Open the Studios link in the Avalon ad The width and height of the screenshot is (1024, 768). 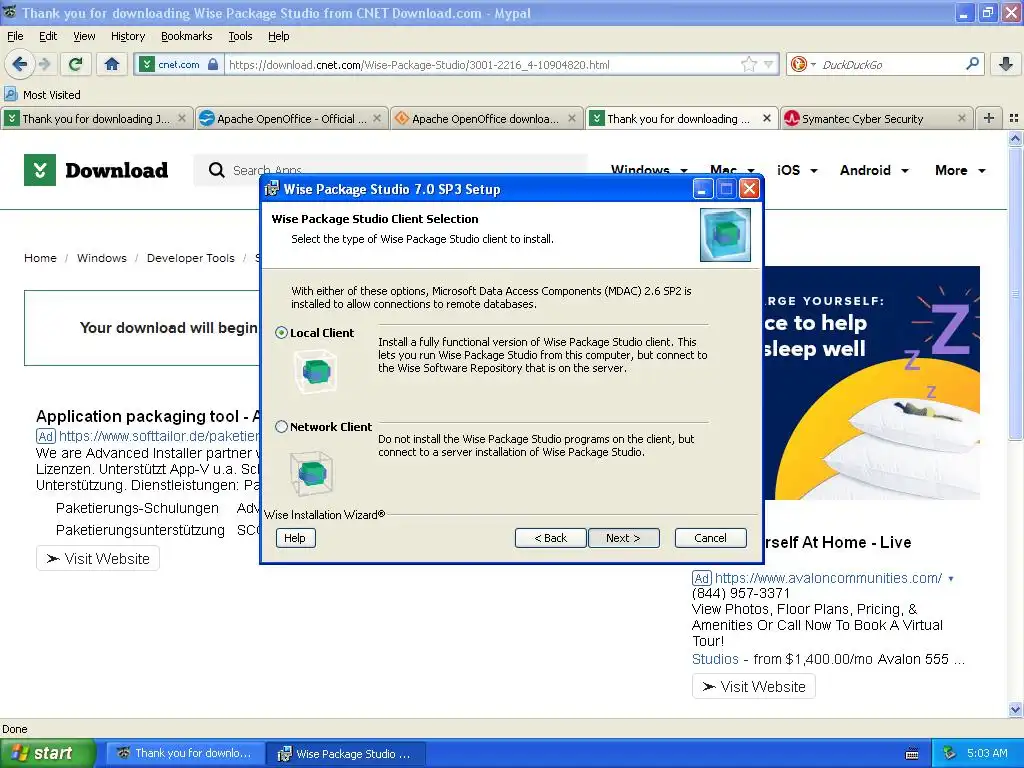(x=715, y=659)
